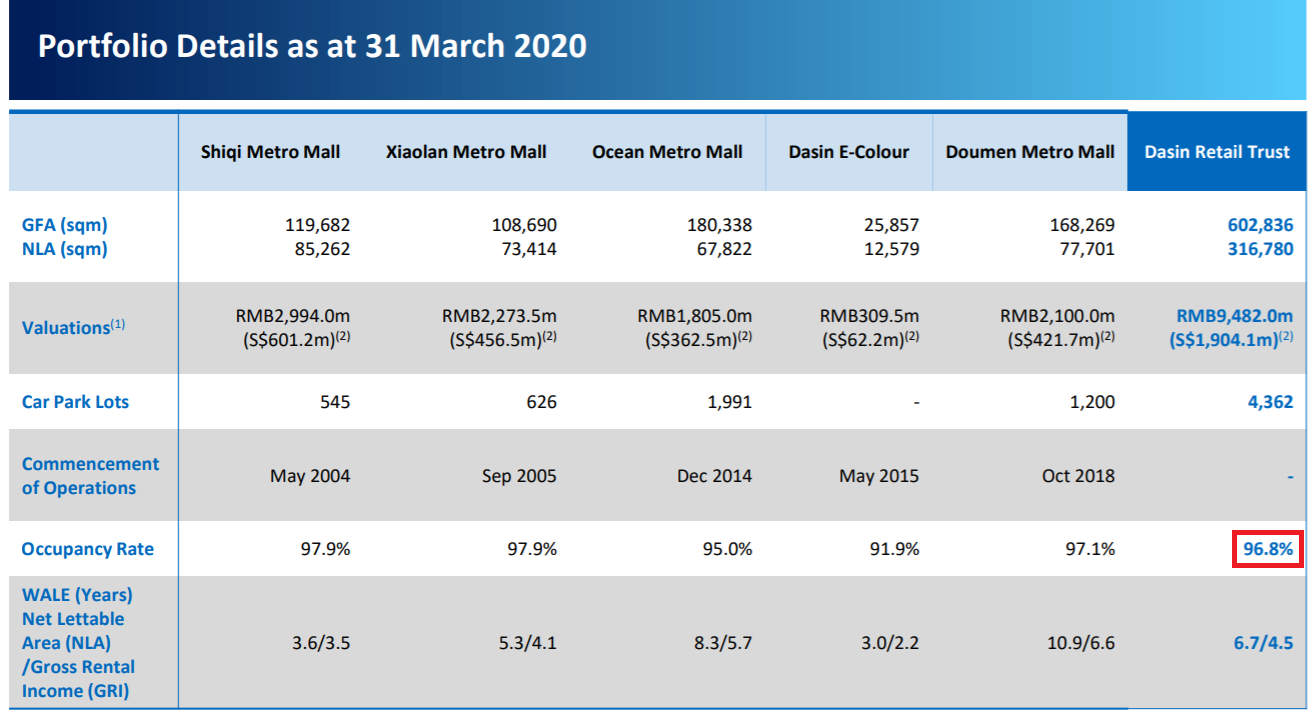Click the Xiaolan Metro Mall column header
The width and height of the screenshot is (1316, 718).
tap(466, 152)
